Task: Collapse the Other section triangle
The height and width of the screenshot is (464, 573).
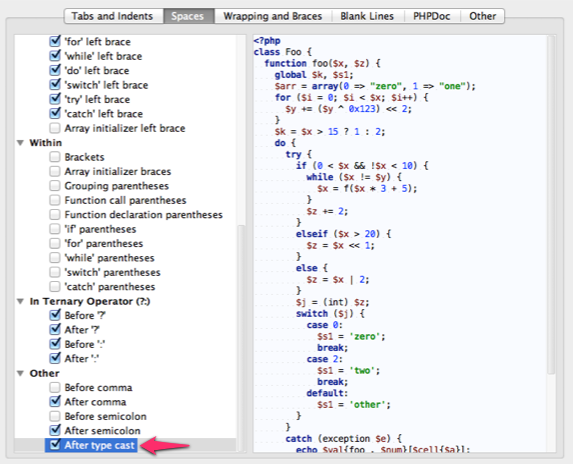Action: 20,373
